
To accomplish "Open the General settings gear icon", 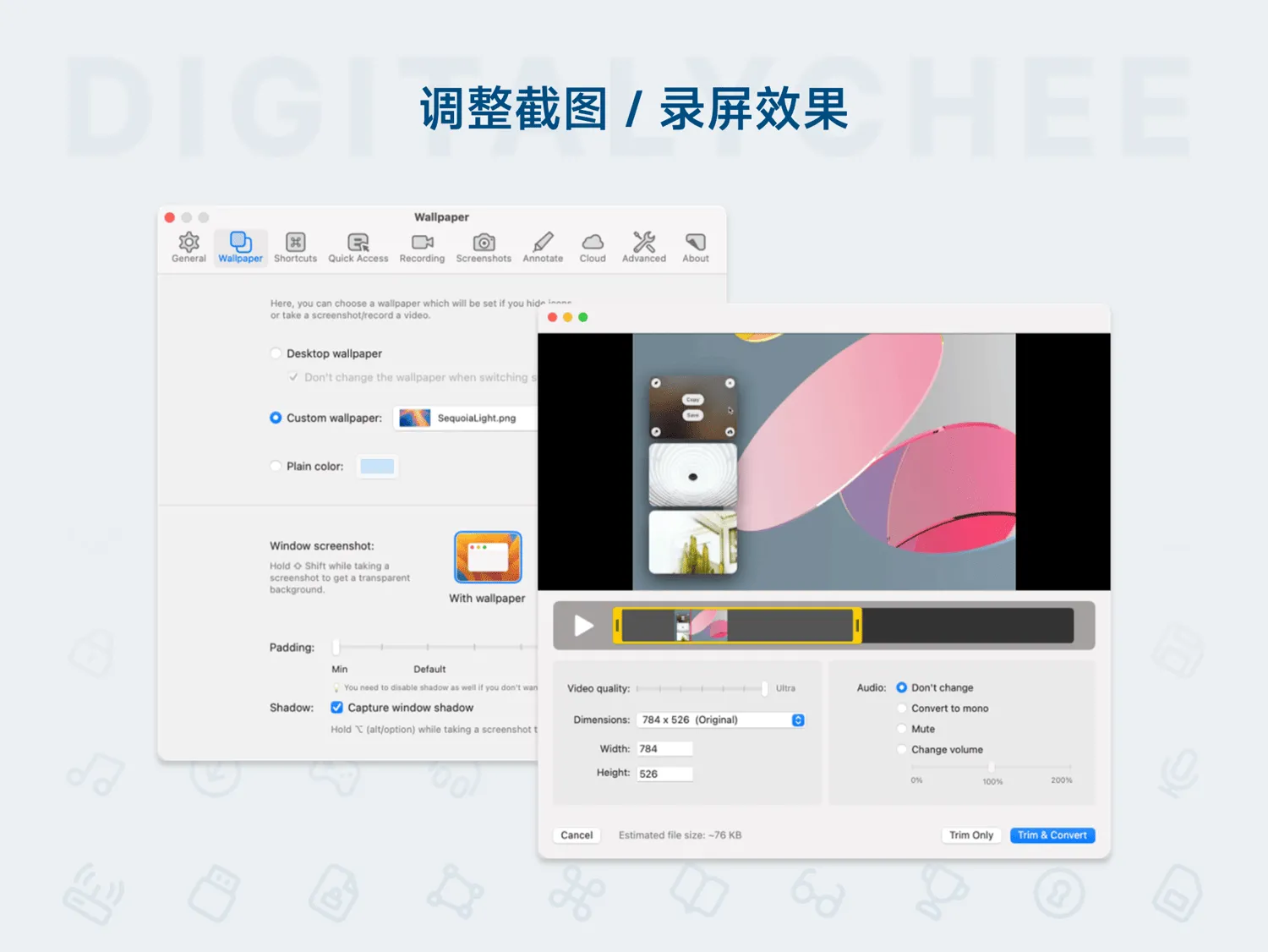I will point(188,246).
